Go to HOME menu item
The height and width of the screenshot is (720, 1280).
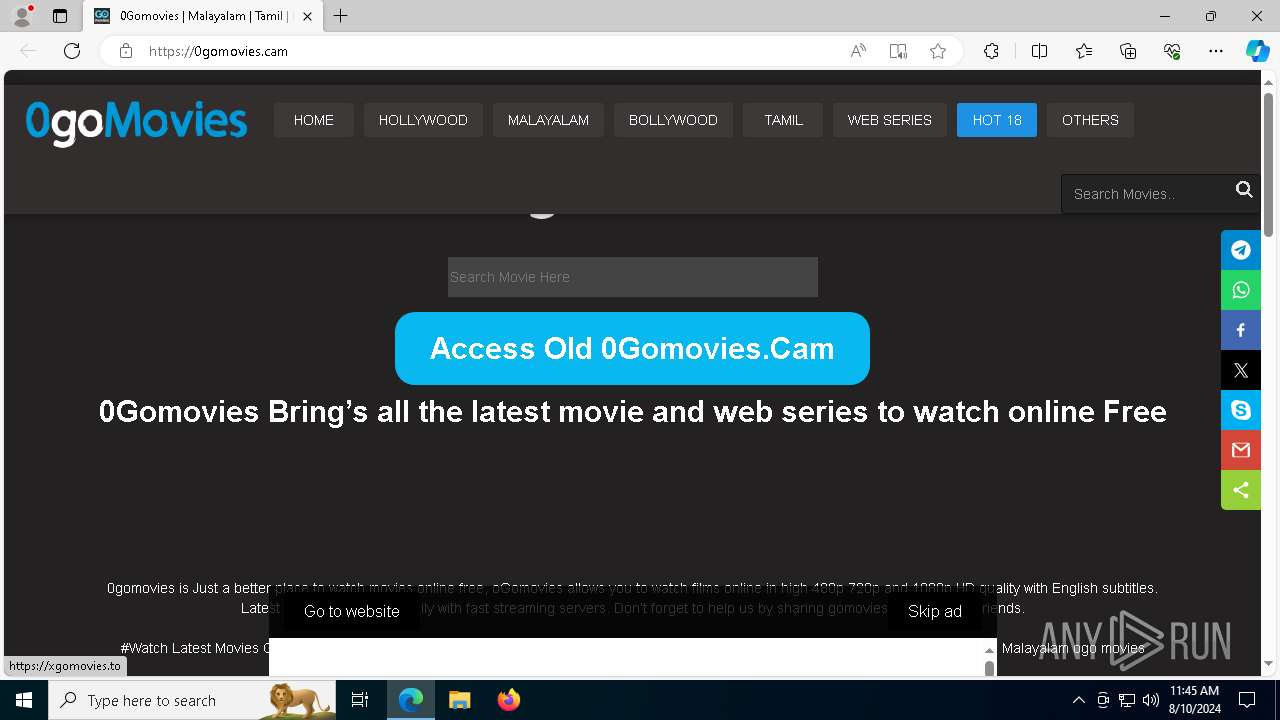tap(314, 120)
